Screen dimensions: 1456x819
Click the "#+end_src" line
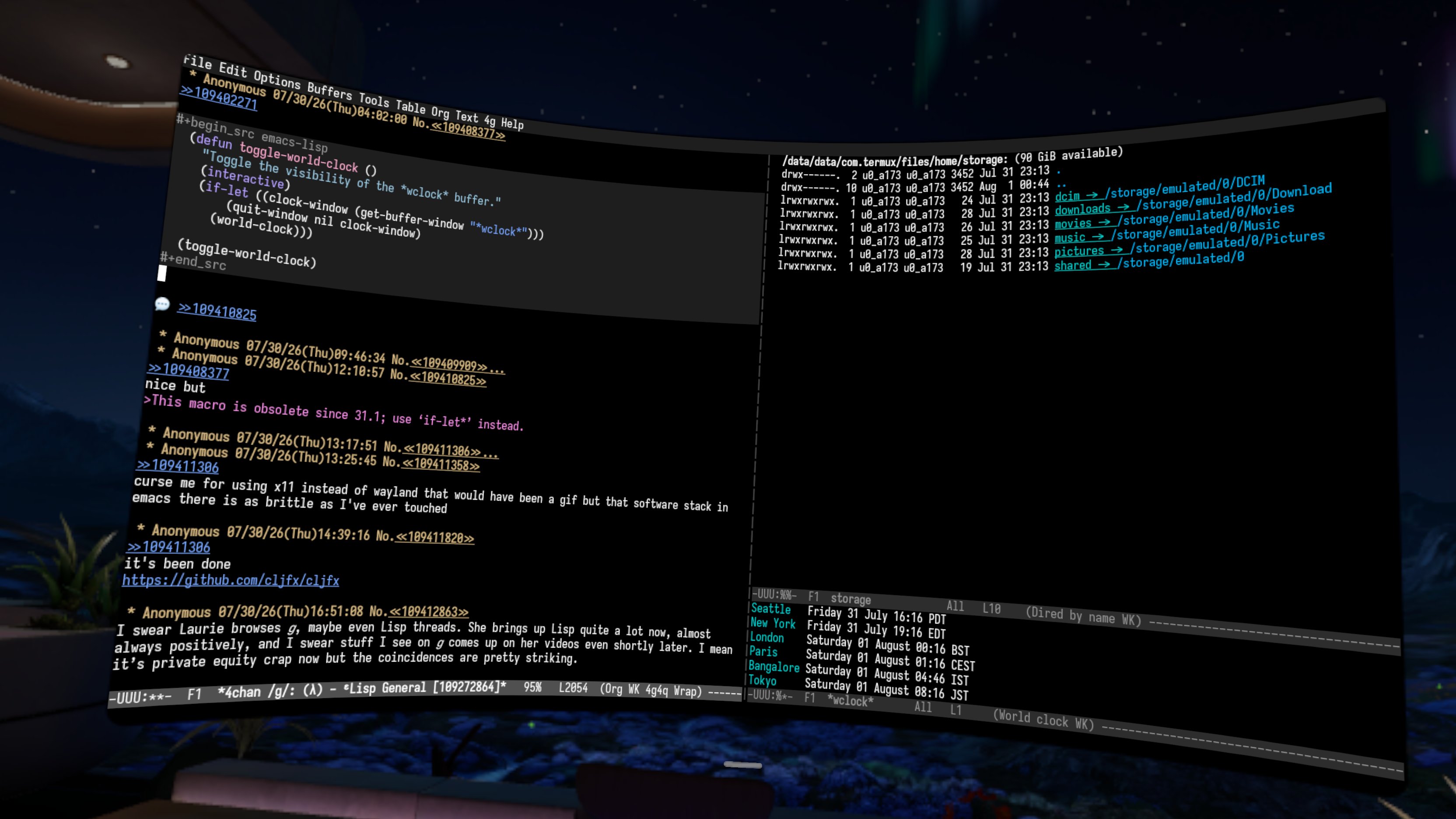pyautogui.click(x=193, y=261)
